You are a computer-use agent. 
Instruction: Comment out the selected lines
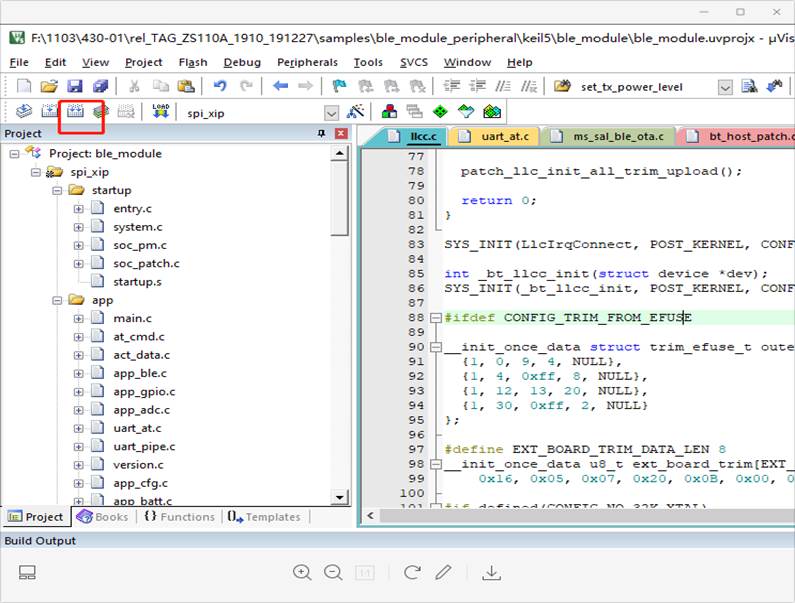[502, 86]
